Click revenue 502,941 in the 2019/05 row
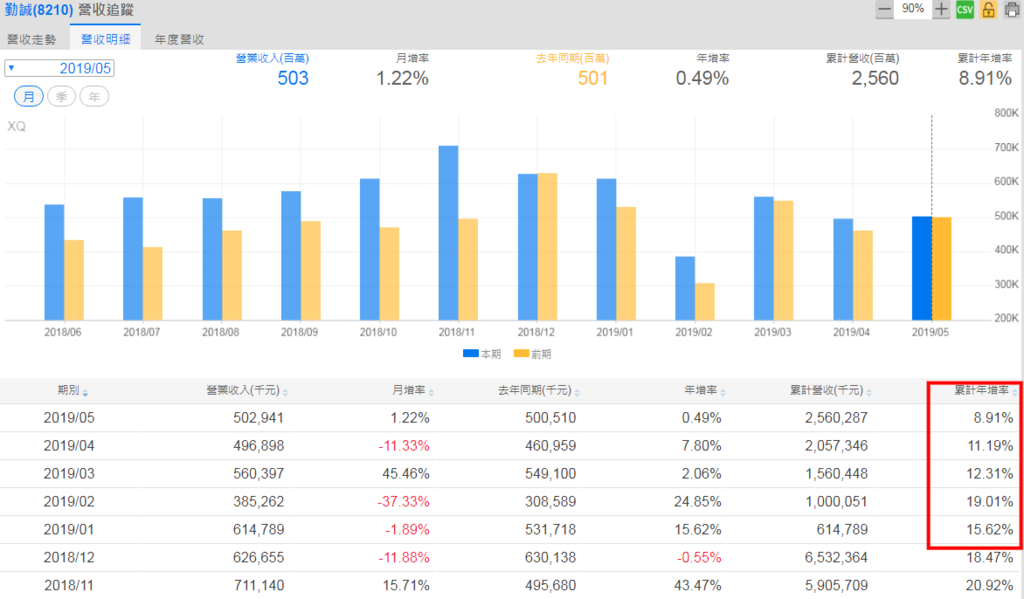The width and height of the screenshot is (1024, 599). point(259,418)
